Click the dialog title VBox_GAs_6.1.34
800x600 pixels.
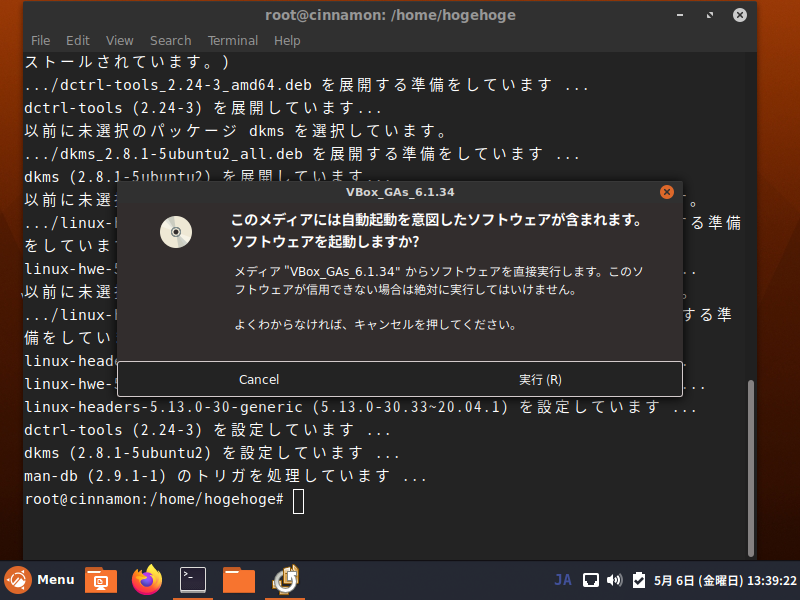pos(400,192)
